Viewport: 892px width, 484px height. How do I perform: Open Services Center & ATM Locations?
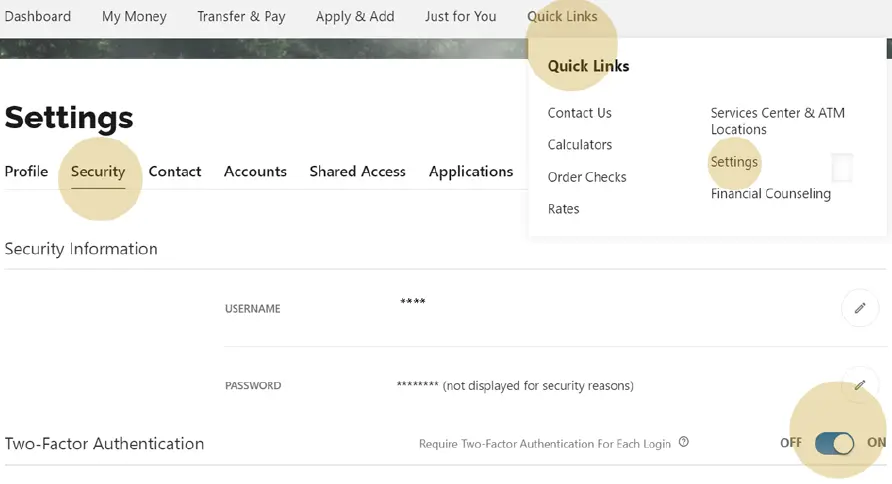[777, 121]
